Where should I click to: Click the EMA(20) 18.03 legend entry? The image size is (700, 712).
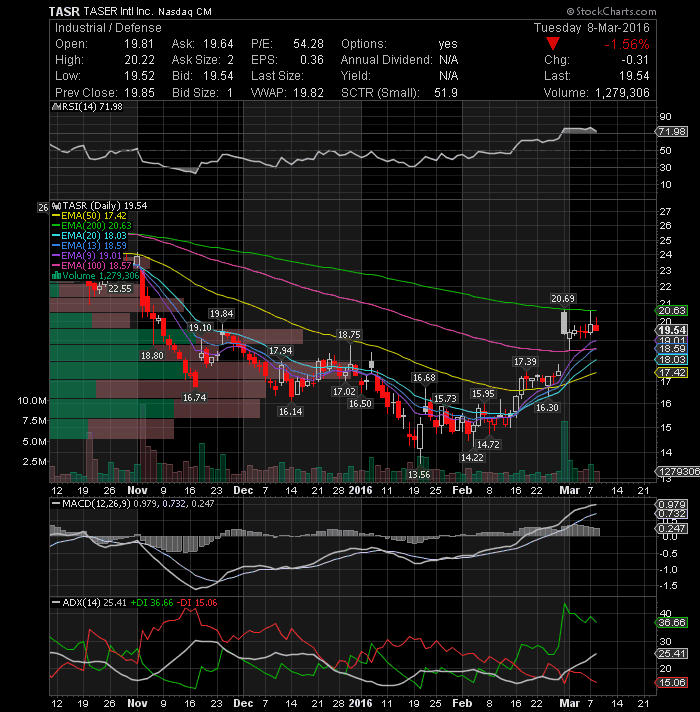pyautogui.click(x=89, y=236)
